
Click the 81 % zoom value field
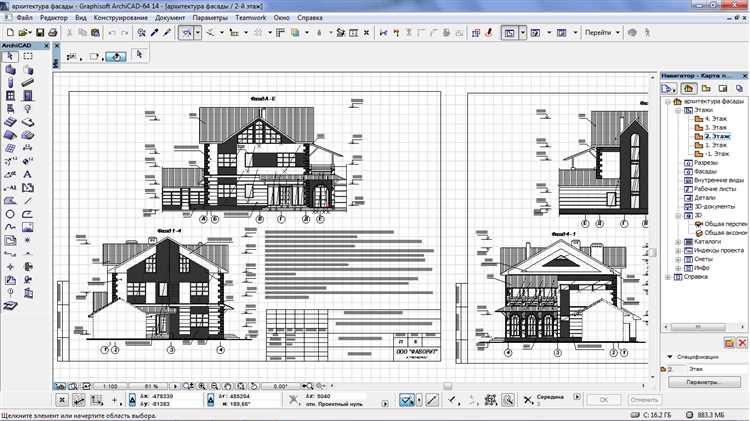coord(151,386)
